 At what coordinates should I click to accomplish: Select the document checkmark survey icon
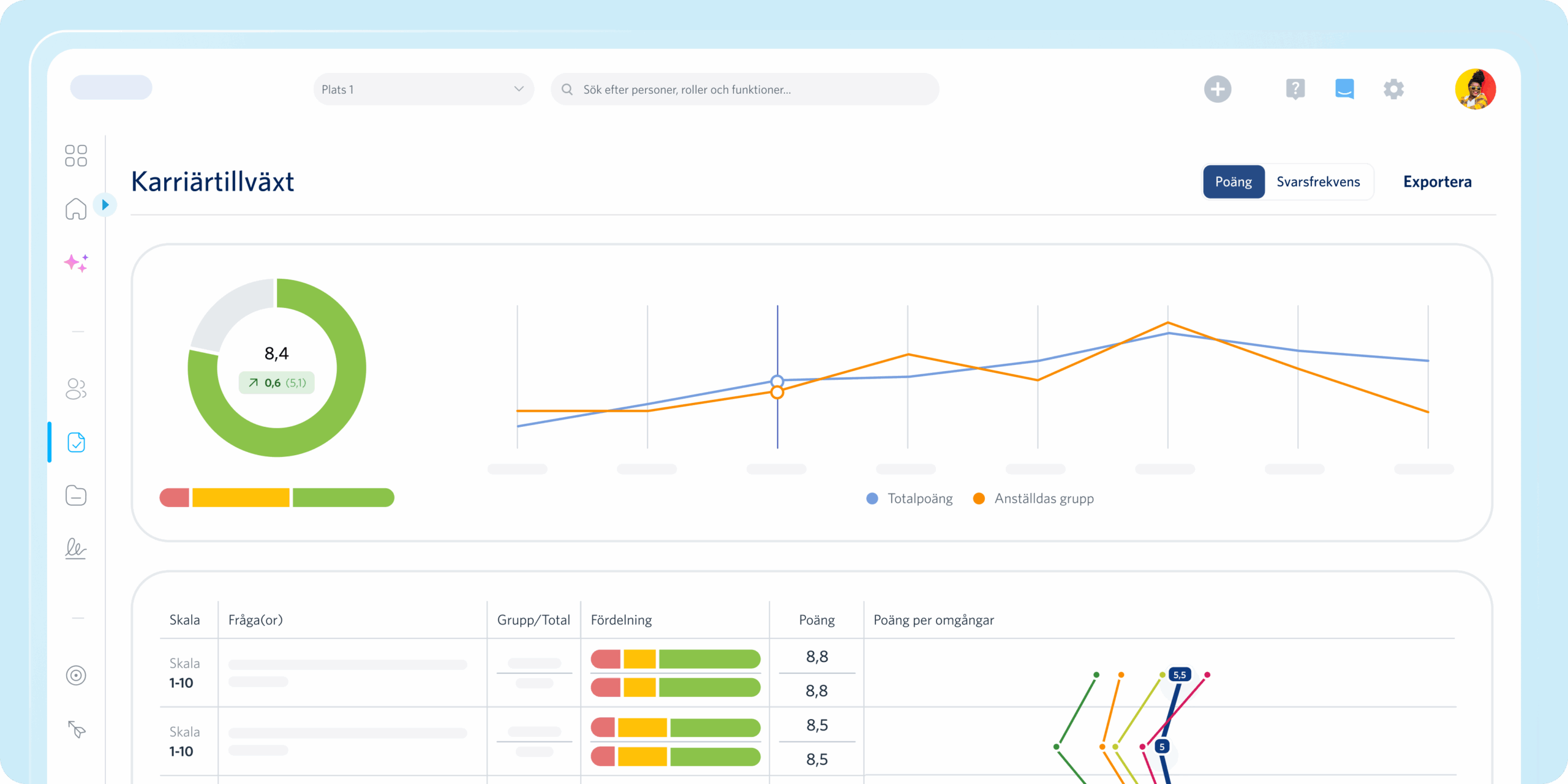[x=76, y=442]
